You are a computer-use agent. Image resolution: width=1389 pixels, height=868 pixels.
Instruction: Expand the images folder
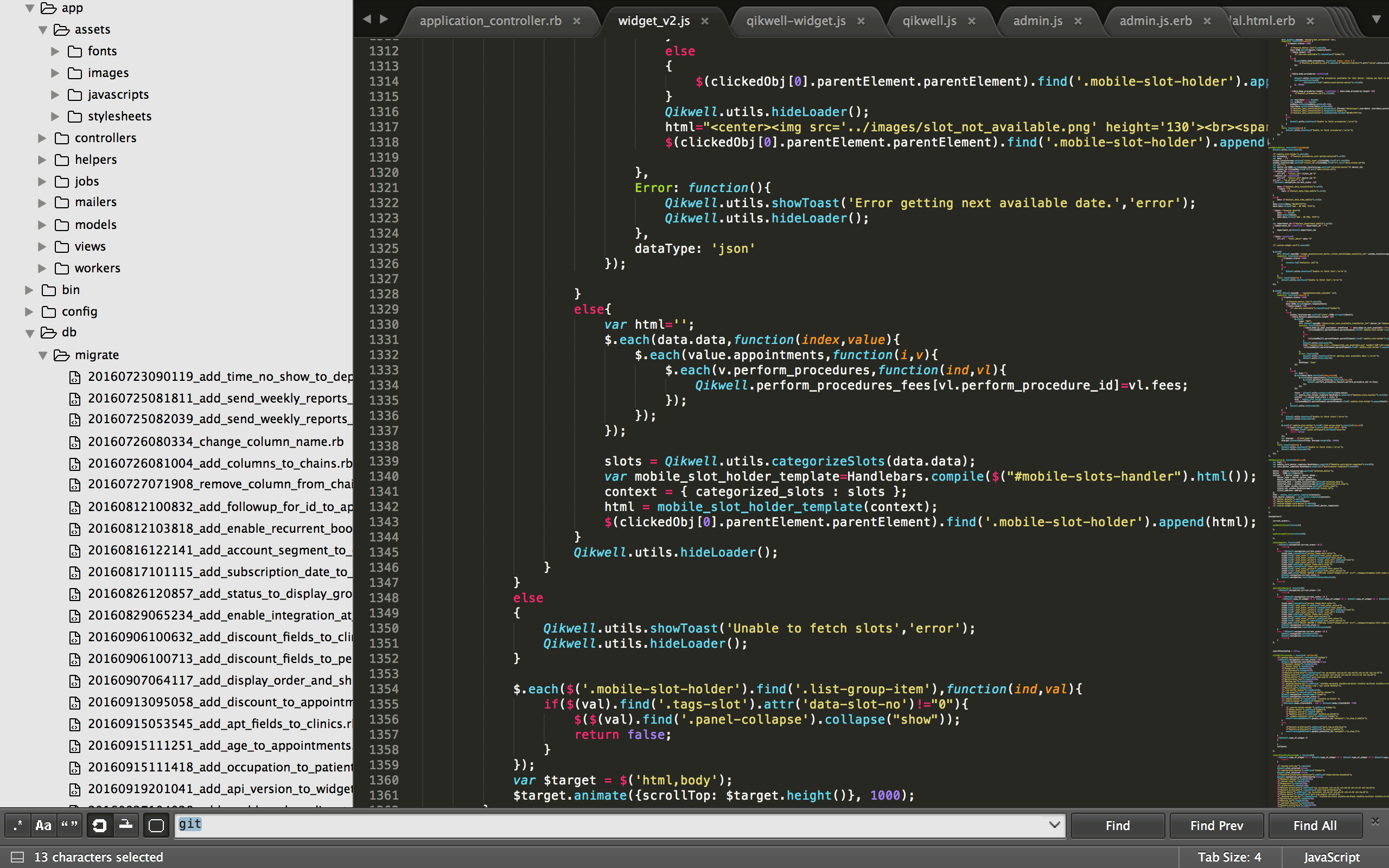pyautogui.click(x=55, y=73)
